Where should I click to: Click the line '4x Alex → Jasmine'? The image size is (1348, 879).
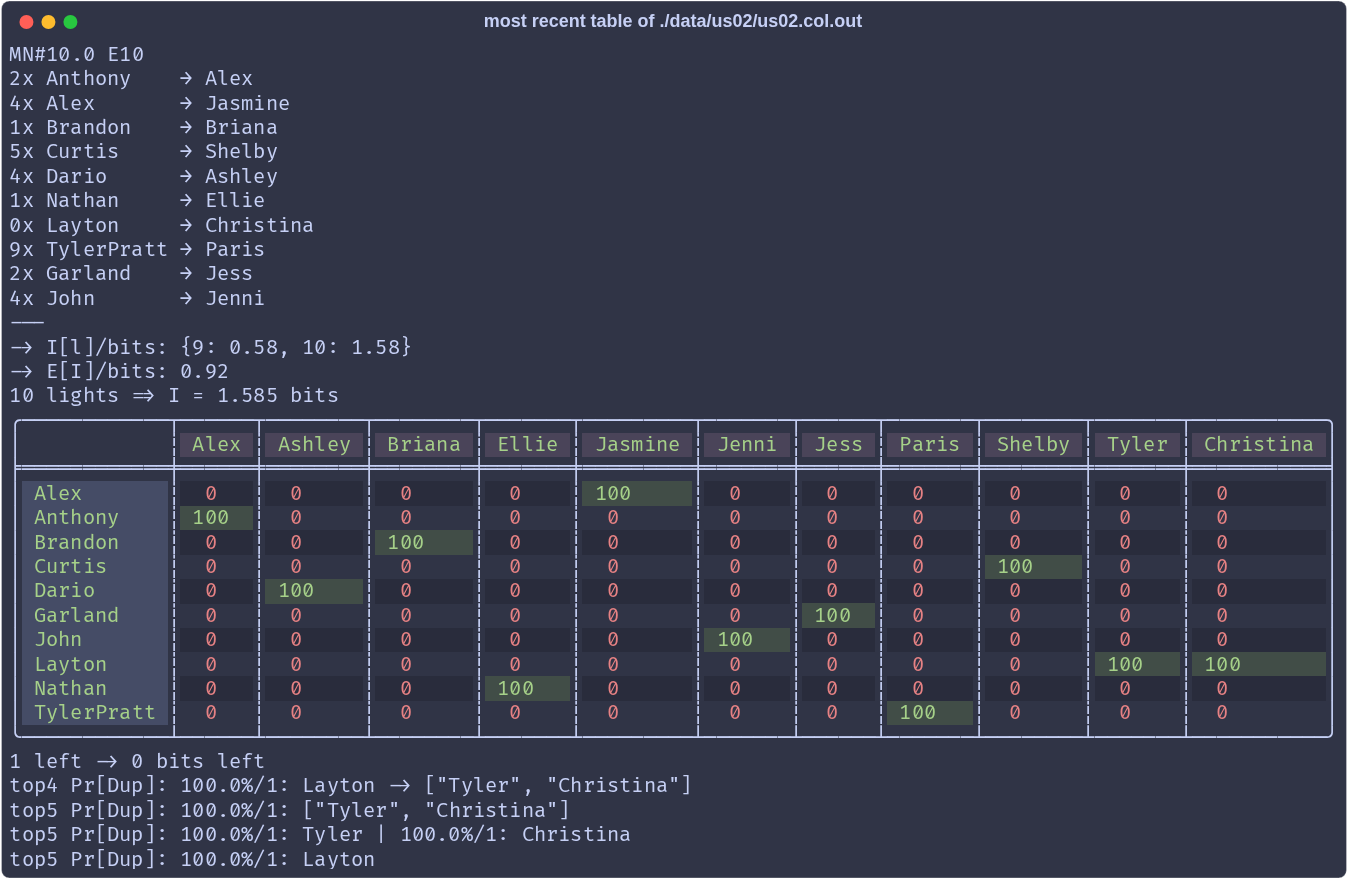click(x=150, y=103)
